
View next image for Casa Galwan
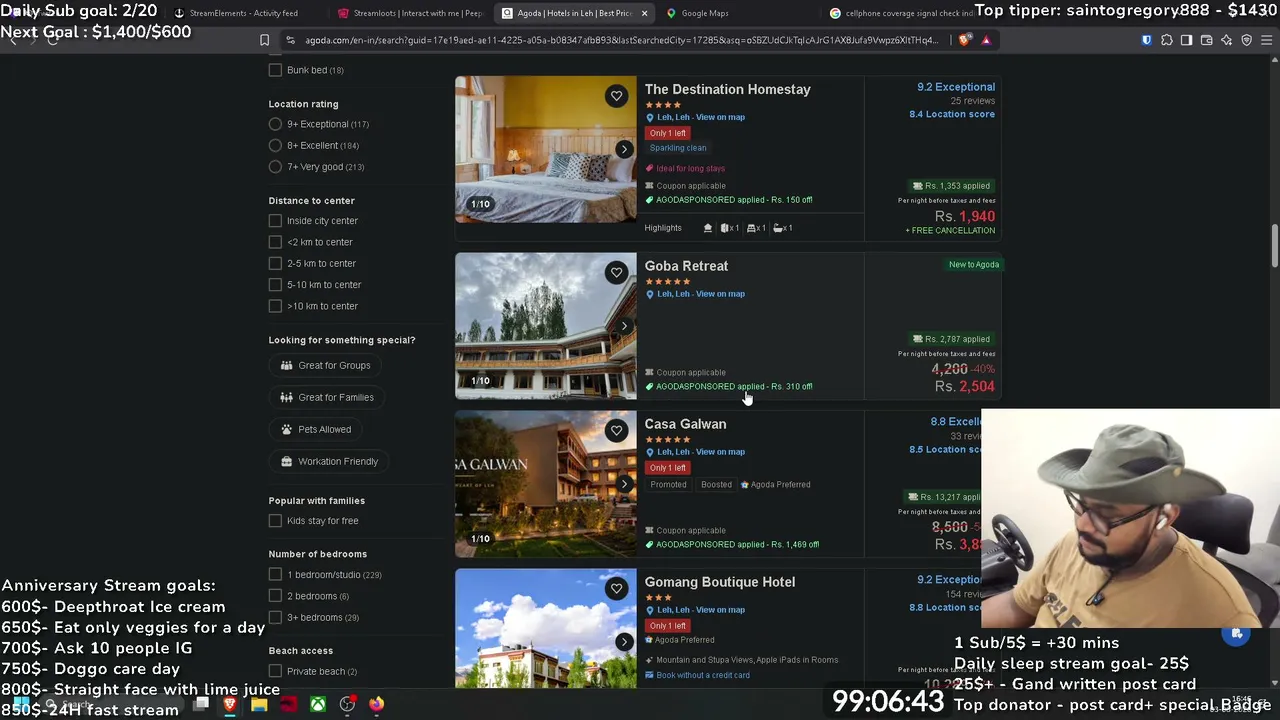point(624,484)
